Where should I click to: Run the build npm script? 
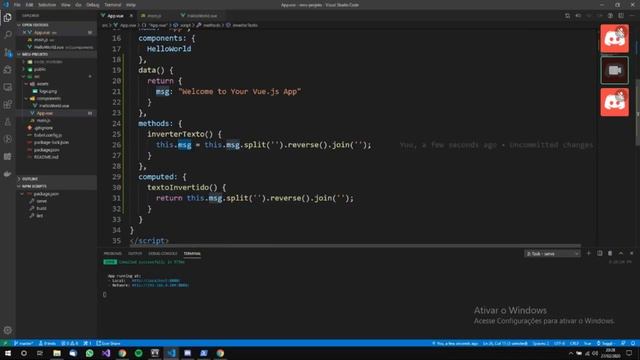[41, 208]
